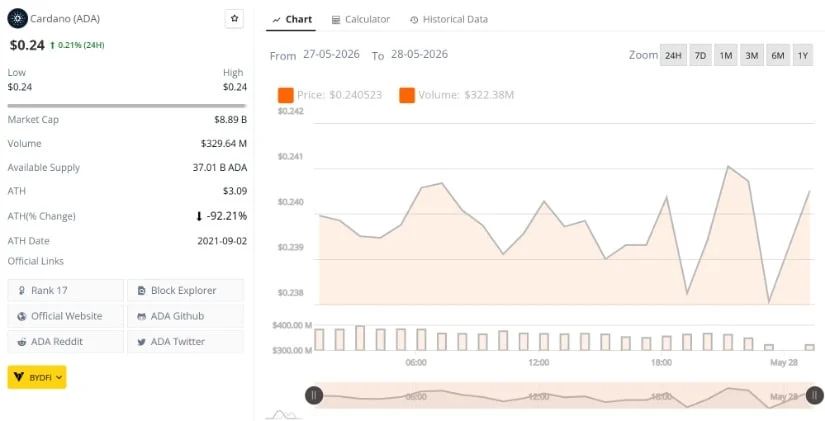Click the Twitter bird icon
This screenshot has width=825, height=421.
coord(141,342)
